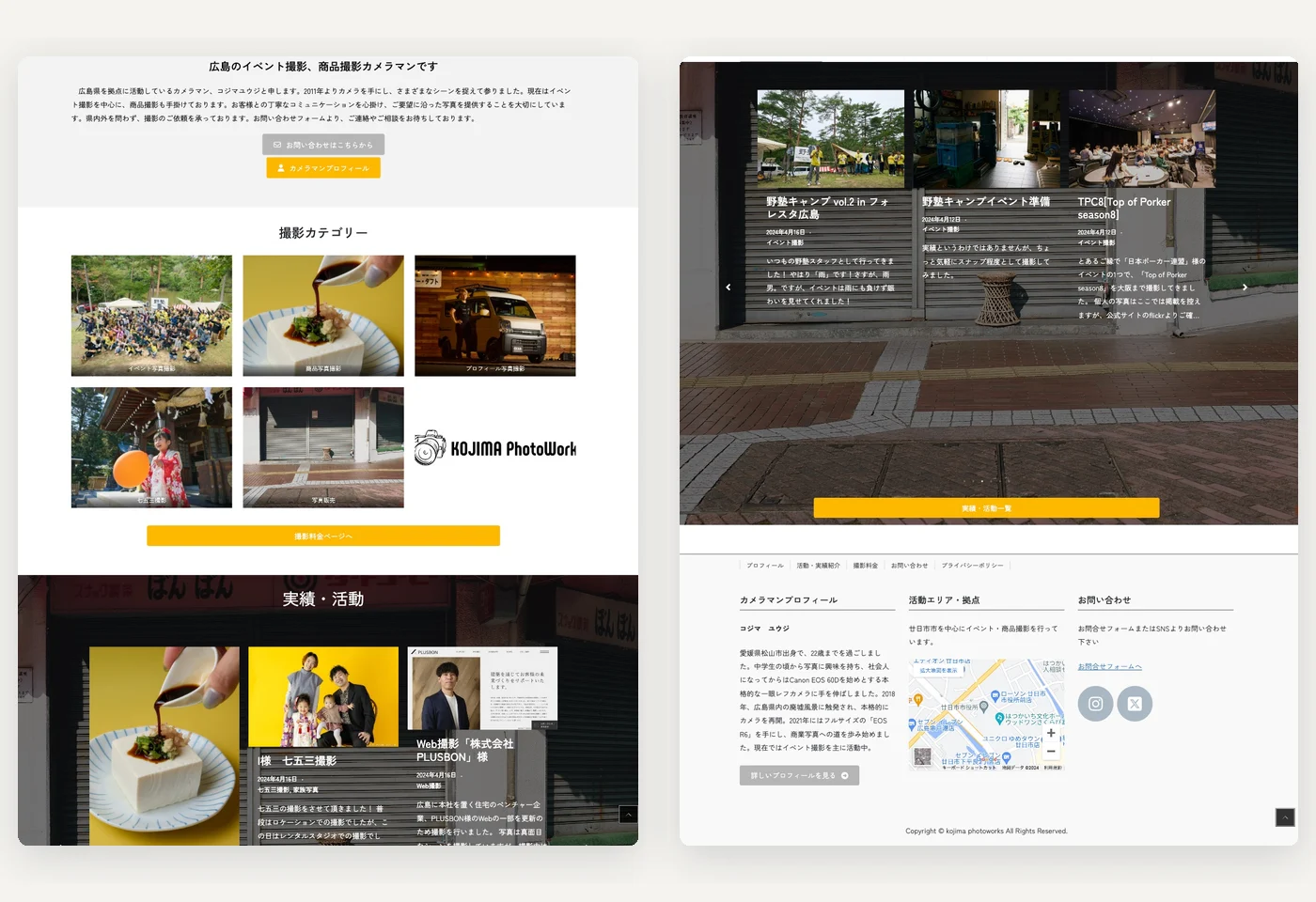The height and width of the screenshot is (902, 1316).
Task: Go to previous slide in the carousel
Action: click(x=728, y=288)
